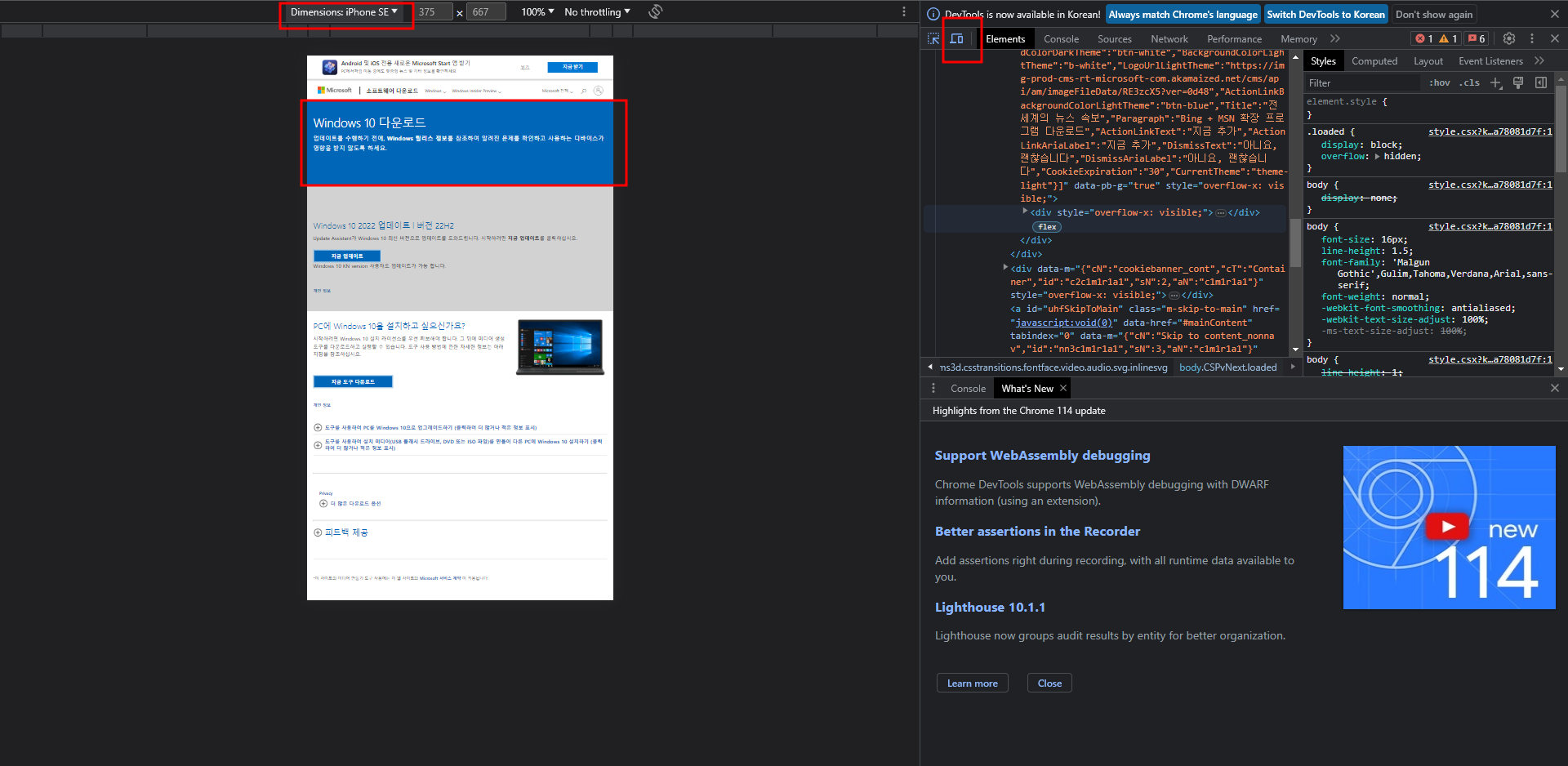Open style.csx link for .loaded rule
This screenshot has height=766, width=1568.
point(1490,131)
